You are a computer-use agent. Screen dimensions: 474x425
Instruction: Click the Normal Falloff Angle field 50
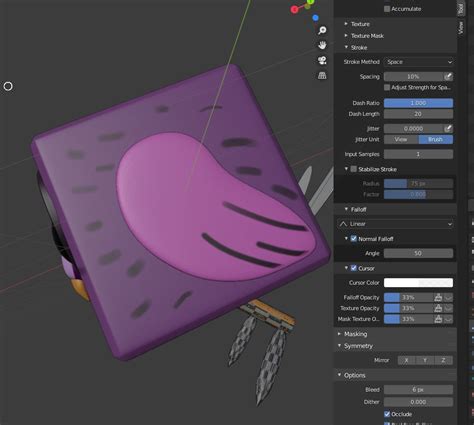[418, 253]
